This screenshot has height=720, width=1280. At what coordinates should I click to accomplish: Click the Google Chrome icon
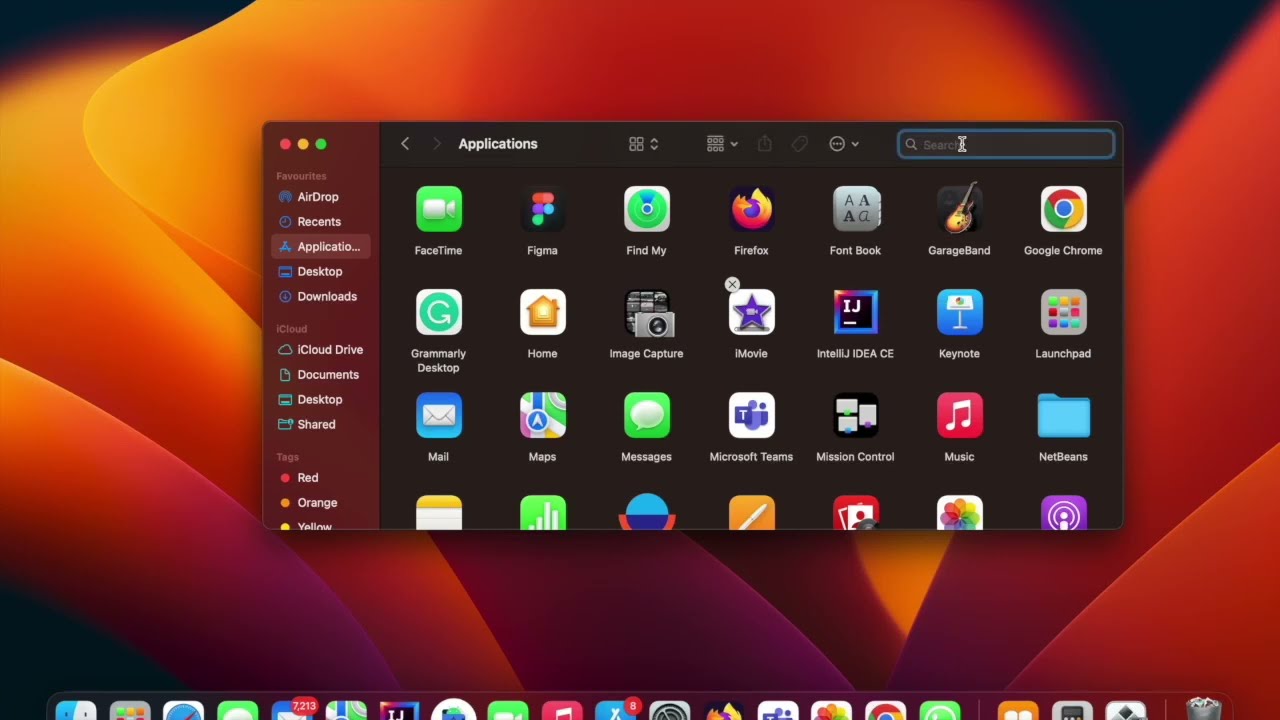tap(1063, 209)
